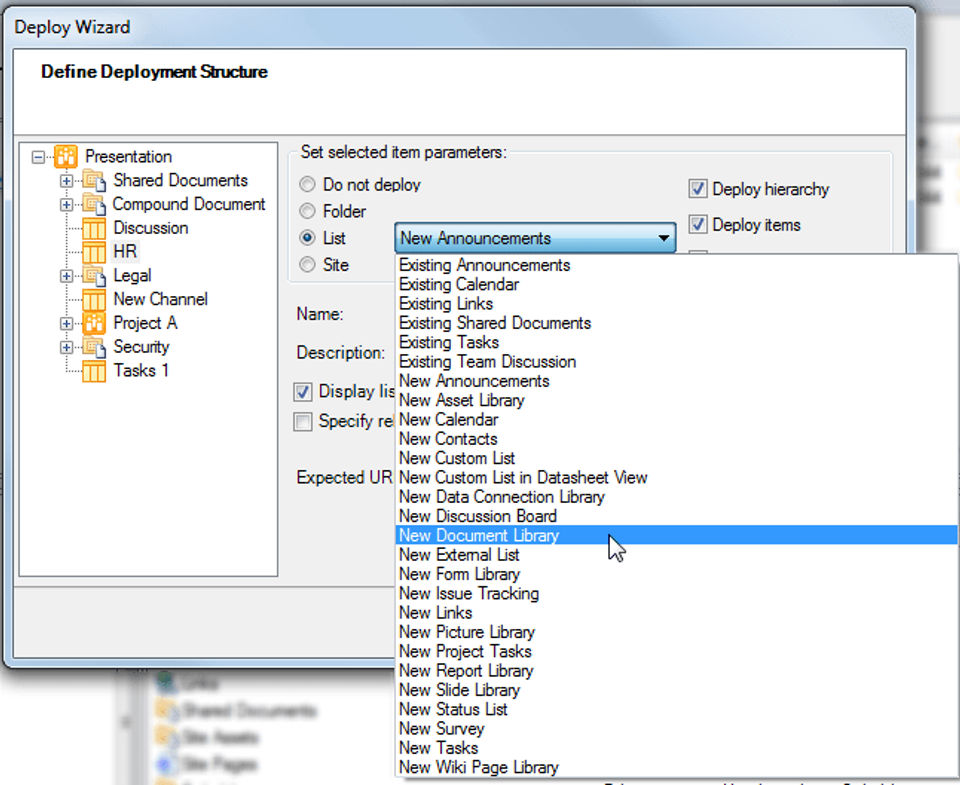The width and height of the screenshot is (960, 785).
Task: Pick New Contacts option
Action: (x=677, y=439)
